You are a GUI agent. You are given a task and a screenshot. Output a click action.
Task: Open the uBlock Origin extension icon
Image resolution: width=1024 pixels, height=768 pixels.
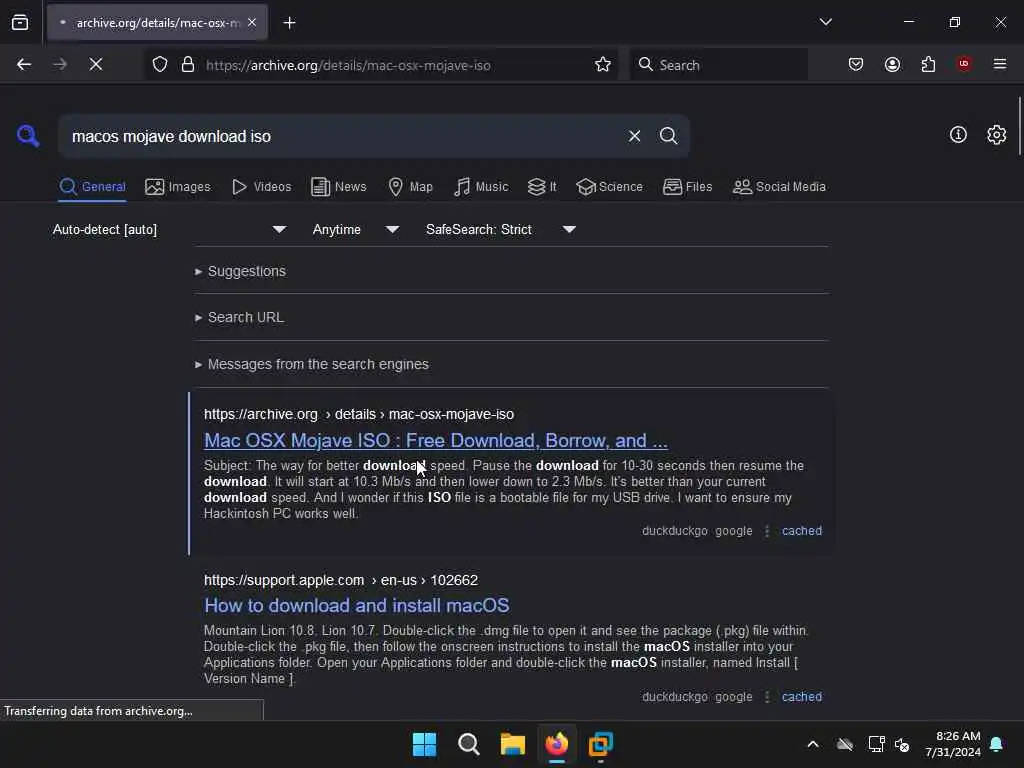(x=963, y=64)
